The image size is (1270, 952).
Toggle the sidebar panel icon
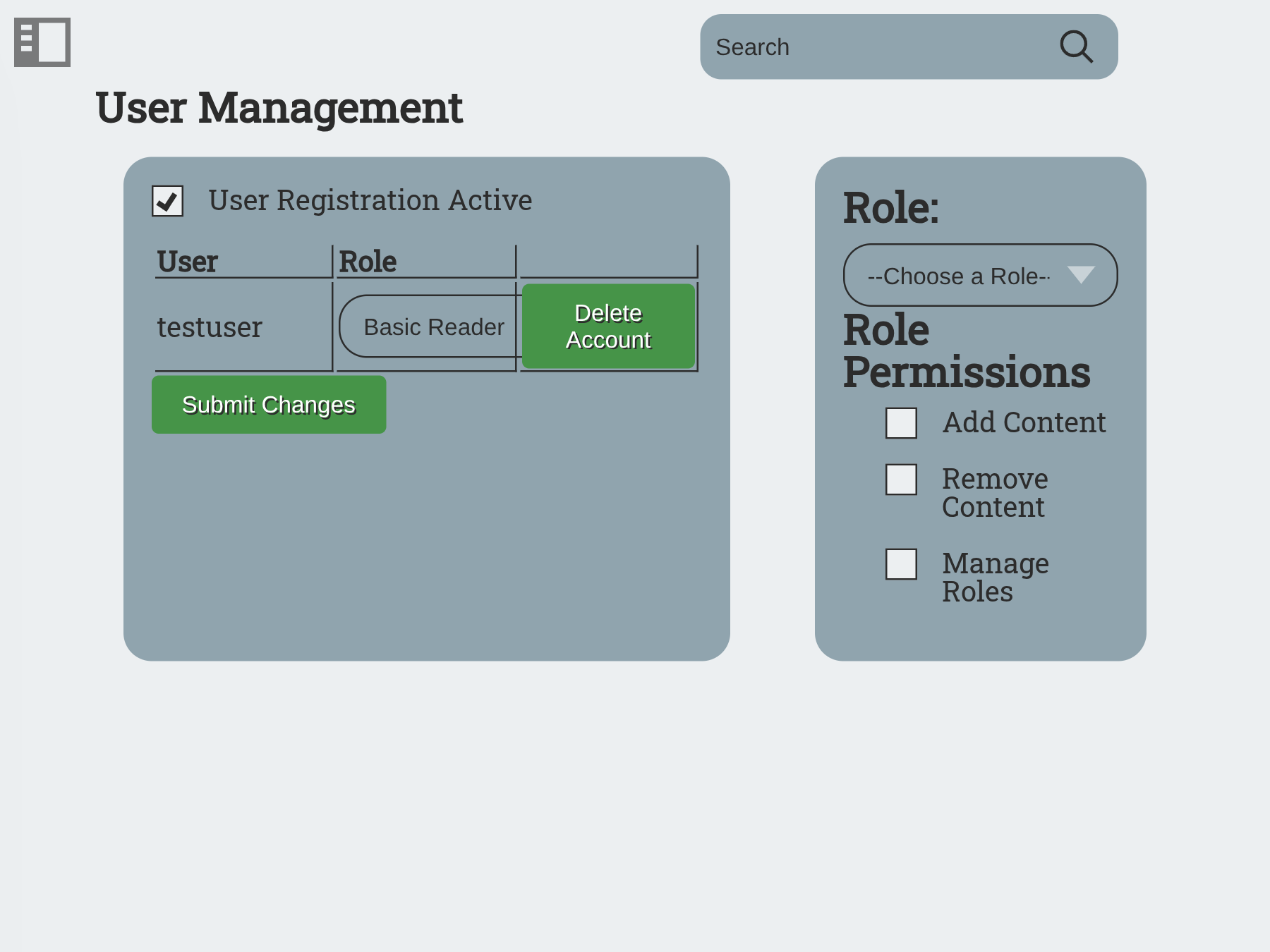coord(42,42)
